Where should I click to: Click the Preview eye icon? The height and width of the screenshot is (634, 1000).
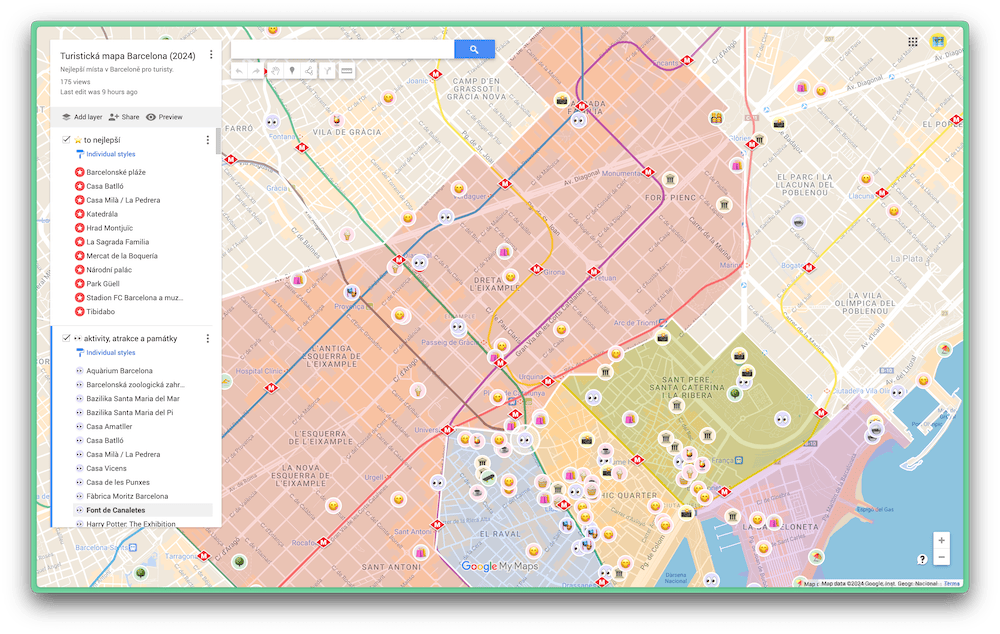pyautogui.click(x=151, y=117)
